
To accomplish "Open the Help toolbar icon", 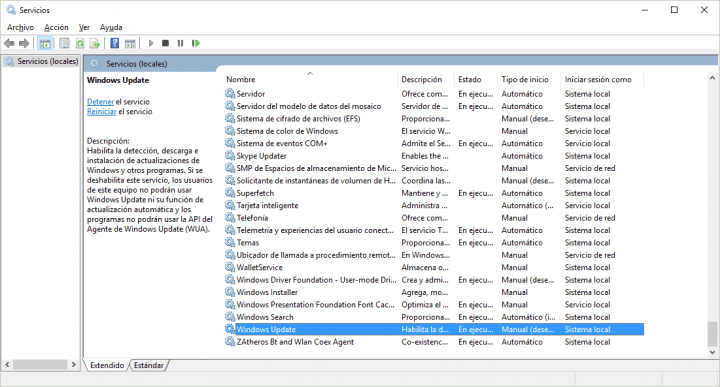I will pos(115,43).
